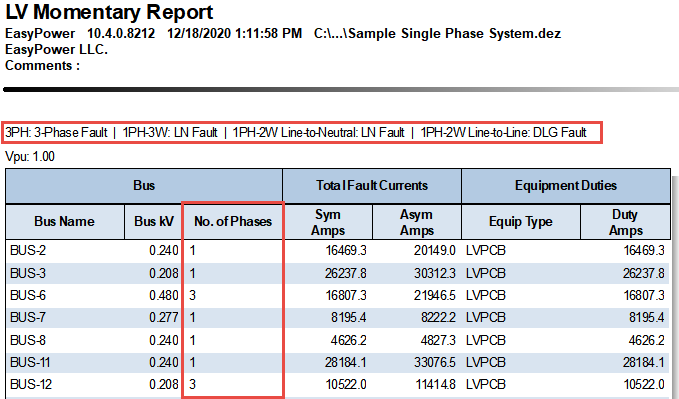Select the Bus kV column header
679x399 pixels.
(154, 221)
